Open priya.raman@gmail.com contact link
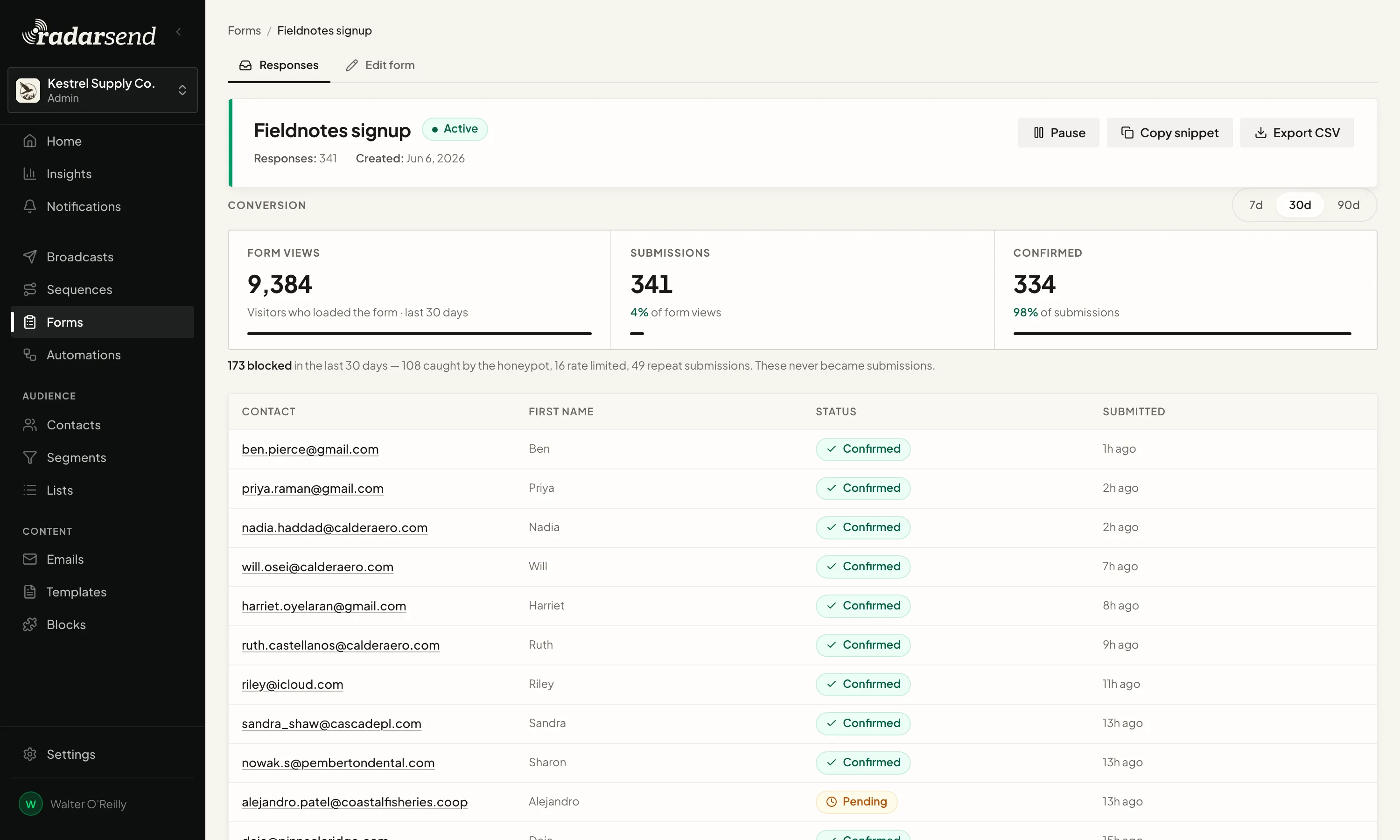 [312, 489]
